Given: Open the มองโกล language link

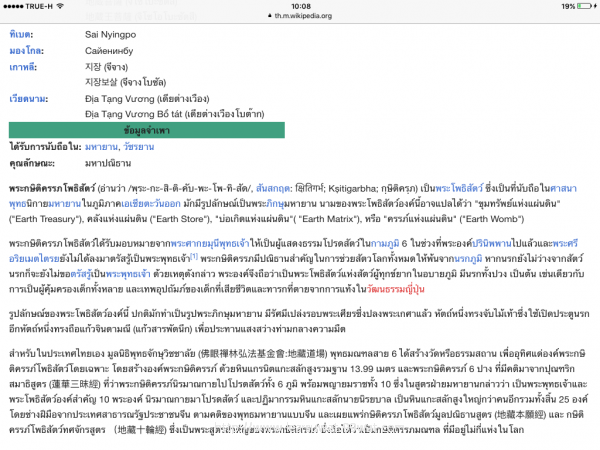Looking at the screenshot, I should pyautogui.click(x=26, y=51).
